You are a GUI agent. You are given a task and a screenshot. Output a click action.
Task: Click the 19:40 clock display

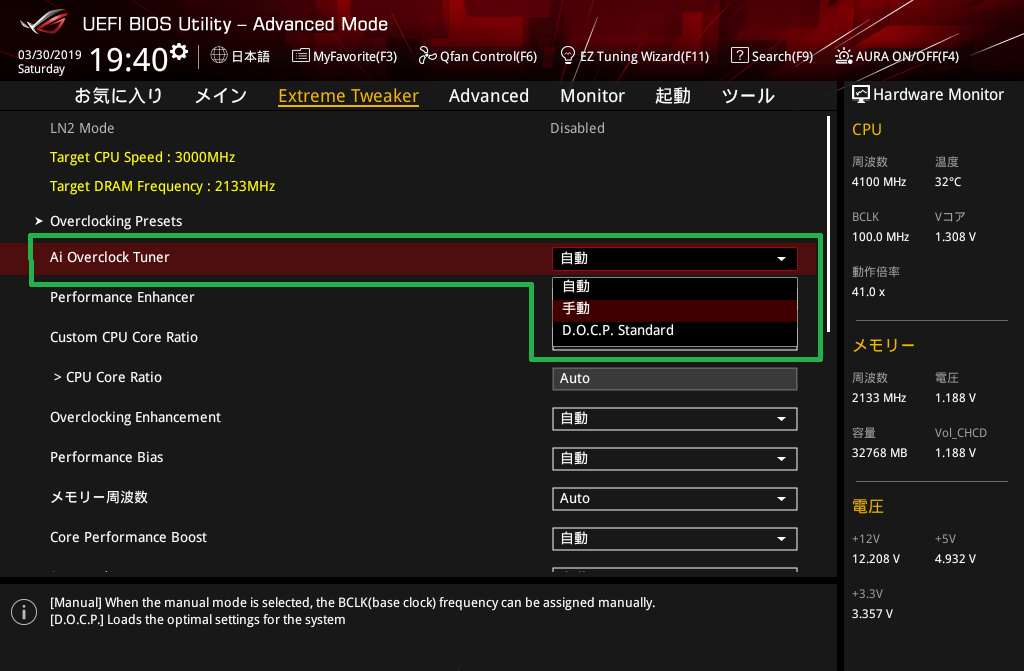coord(129,60)
